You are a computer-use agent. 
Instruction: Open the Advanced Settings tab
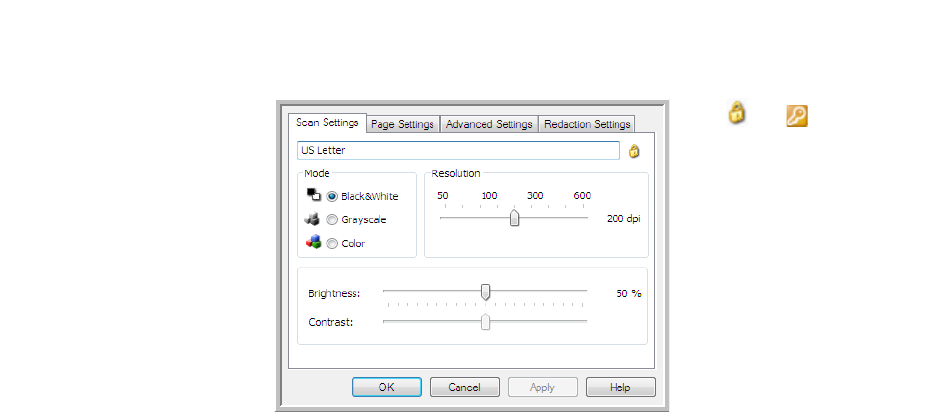(489, 124)
